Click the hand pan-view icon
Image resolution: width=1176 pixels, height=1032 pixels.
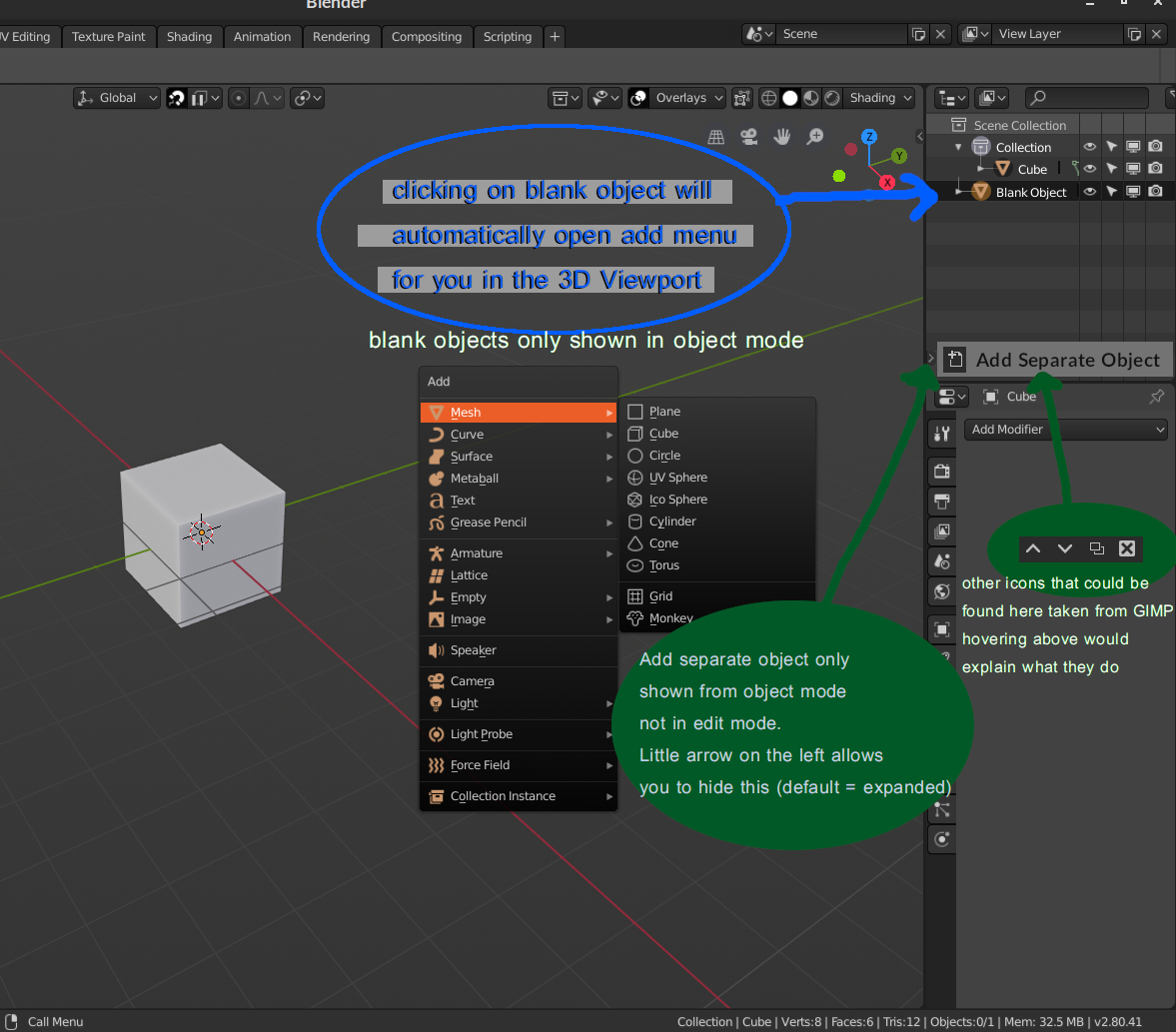click(x=782, y=137)
